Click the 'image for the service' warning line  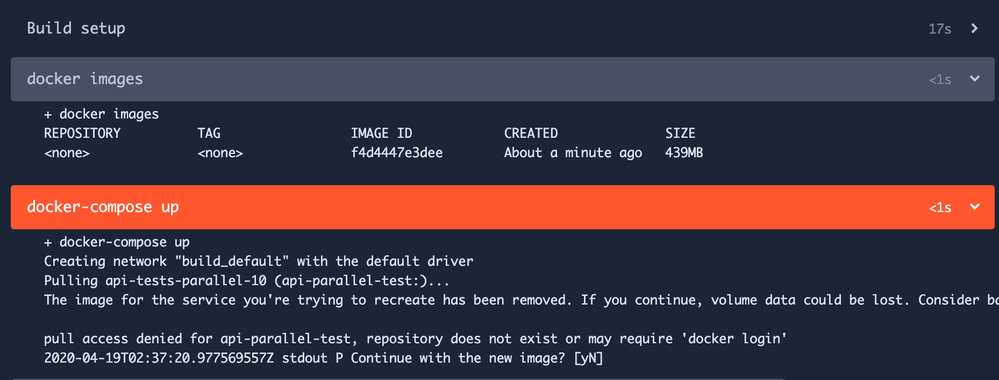[x=521, y=300]
